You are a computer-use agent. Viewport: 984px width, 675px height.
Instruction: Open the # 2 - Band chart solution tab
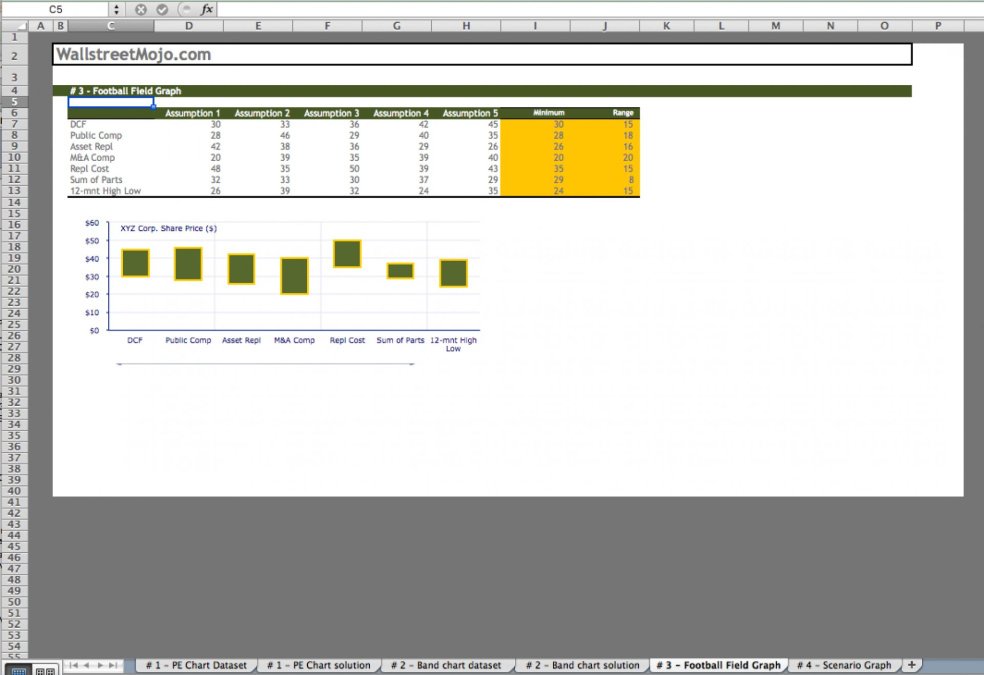pos(582,665)
